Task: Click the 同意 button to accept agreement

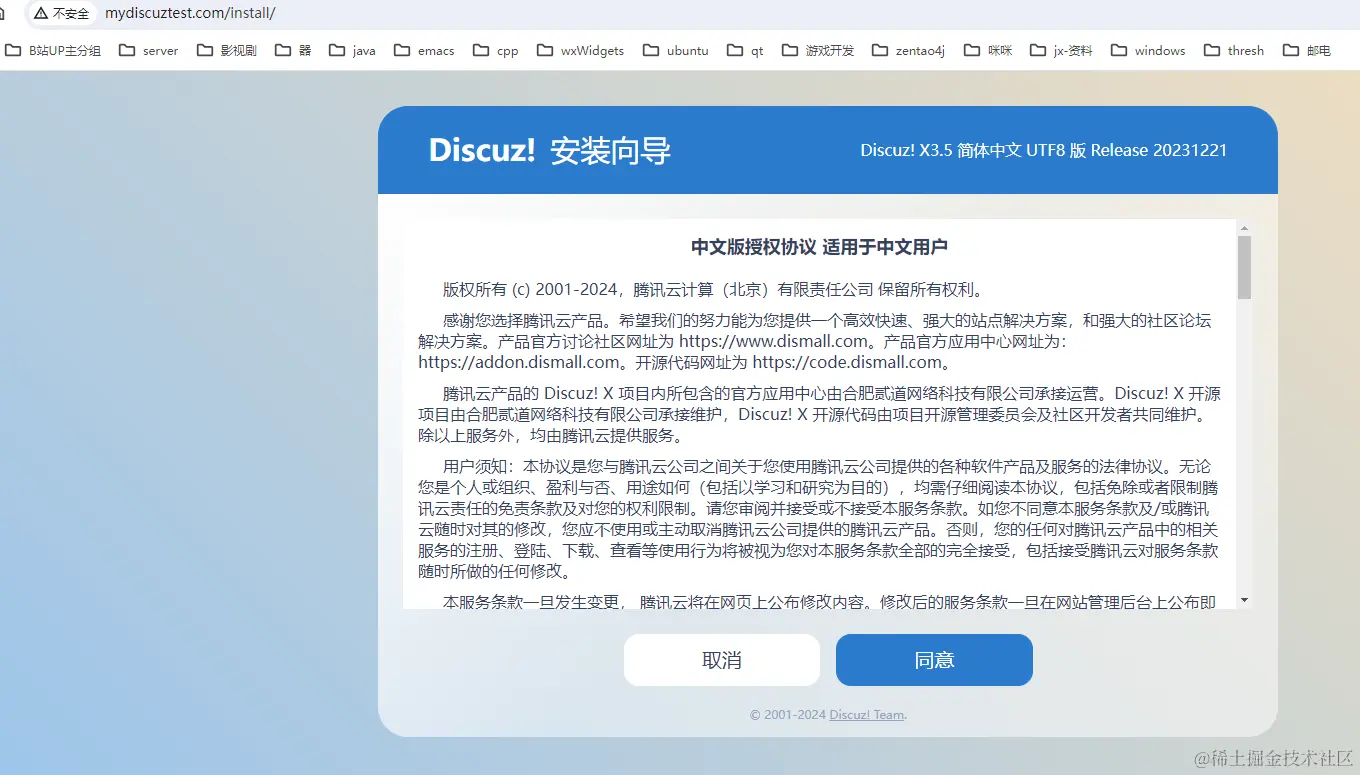Action: (x=934, y=660)
